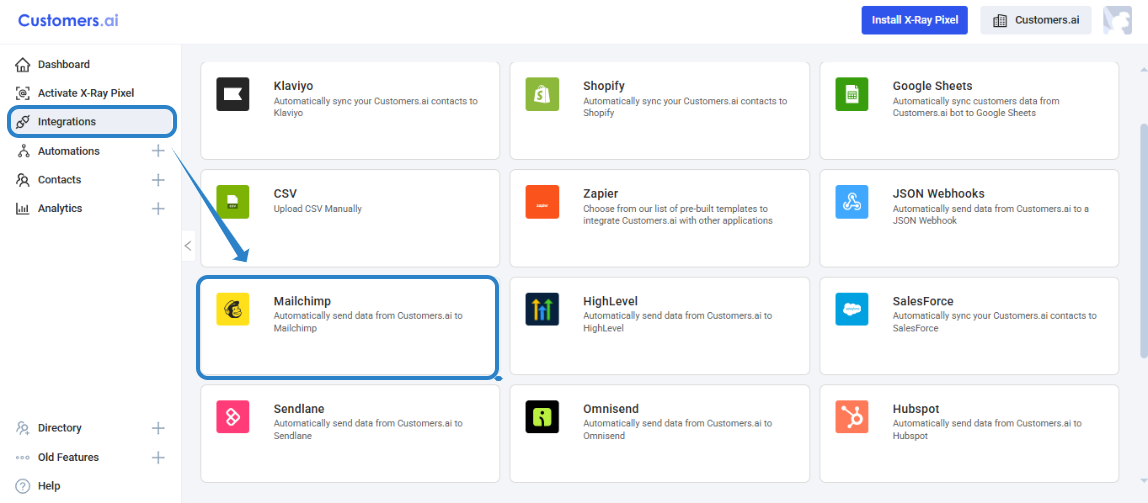Screen dimensions: 1148x503
Task: Click the Shopify green bag icon
Action: coord(542,94)
